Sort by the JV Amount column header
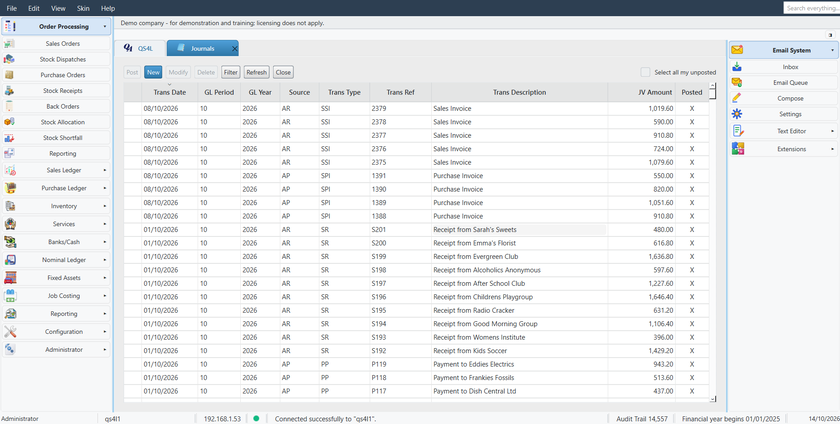The width and height of the screenshot is (840, 424). pos(641,92)
